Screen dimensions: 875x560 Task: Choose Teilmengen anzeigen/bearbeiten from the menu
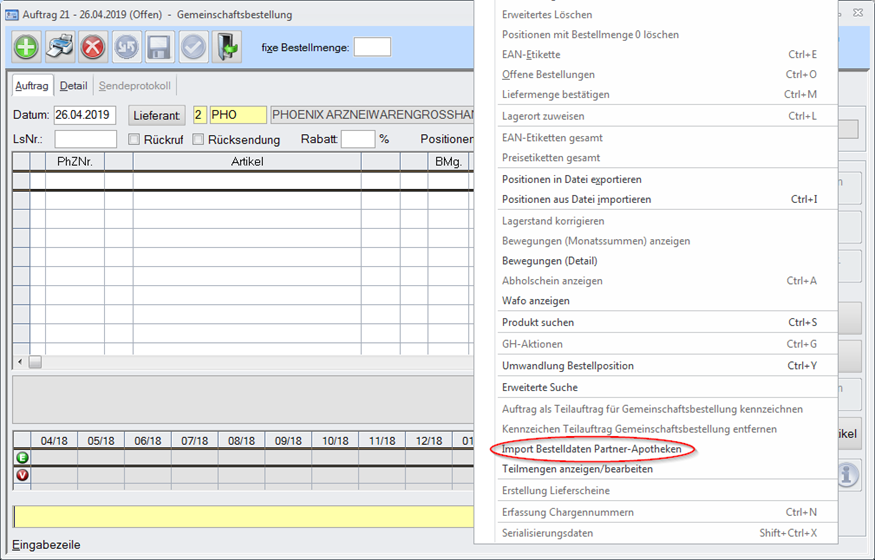[576, 469]
